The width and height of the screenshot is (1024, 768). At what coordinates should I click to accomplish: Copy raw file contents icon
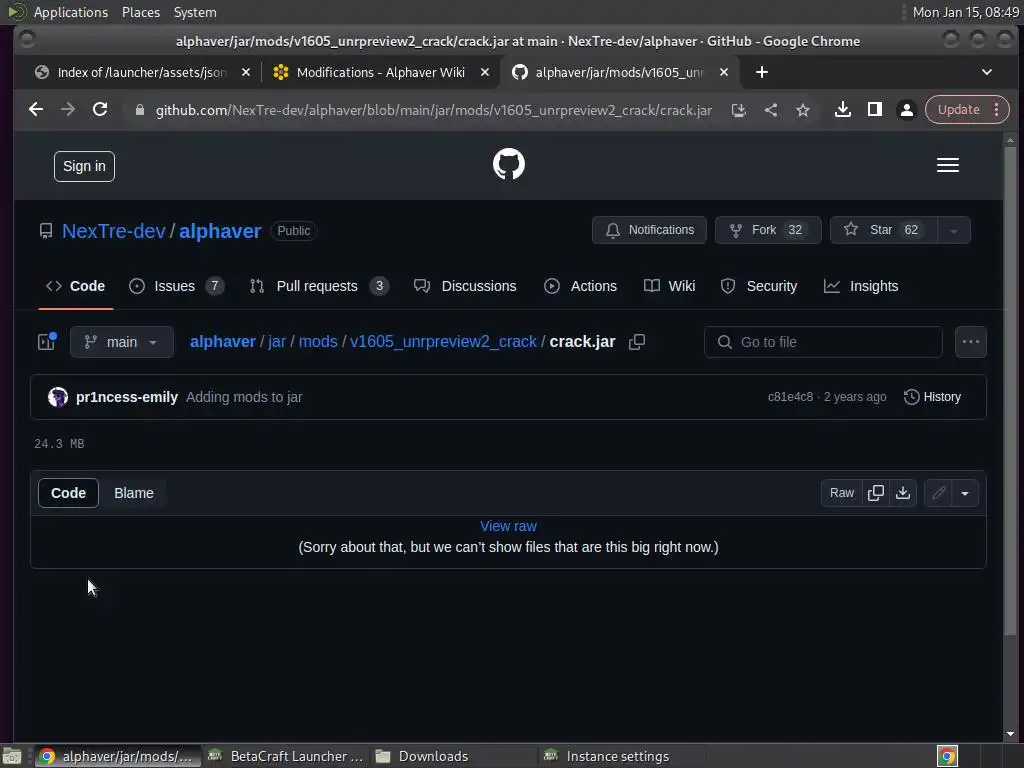coord(876,493)
